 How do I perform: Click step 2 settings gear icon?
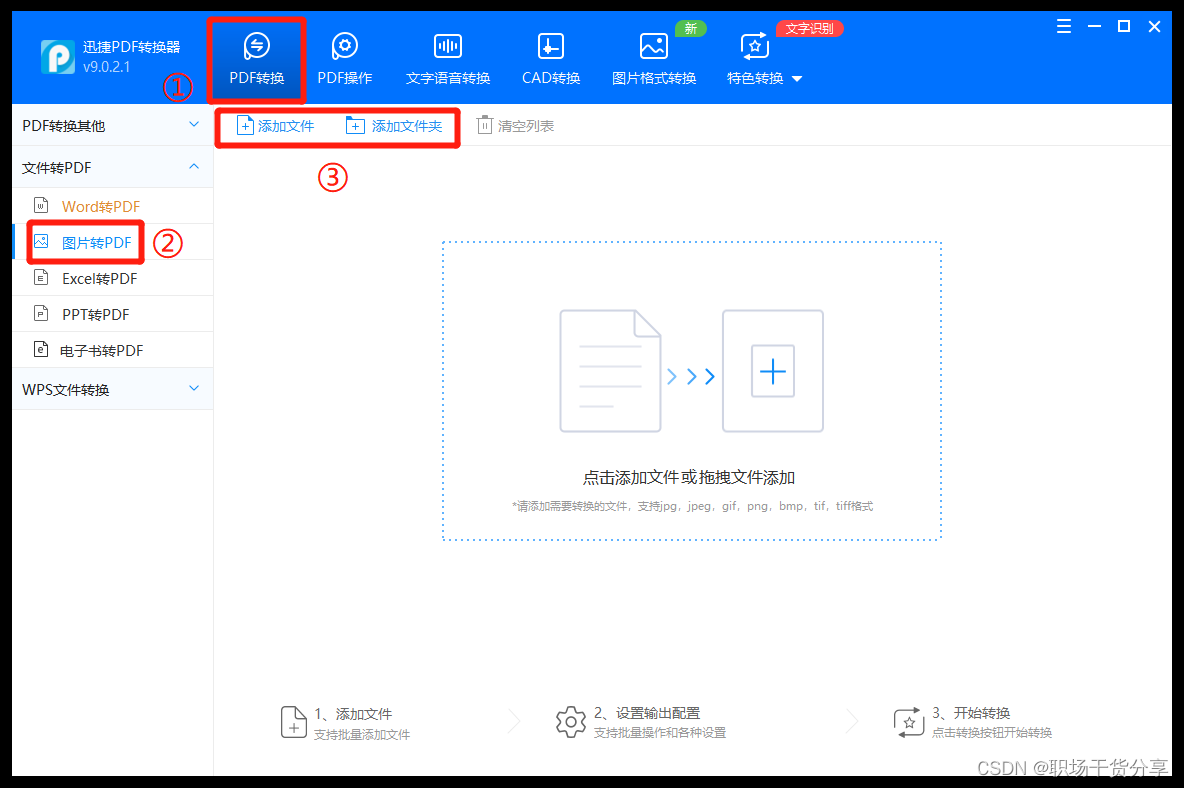(x=571, y=722)
